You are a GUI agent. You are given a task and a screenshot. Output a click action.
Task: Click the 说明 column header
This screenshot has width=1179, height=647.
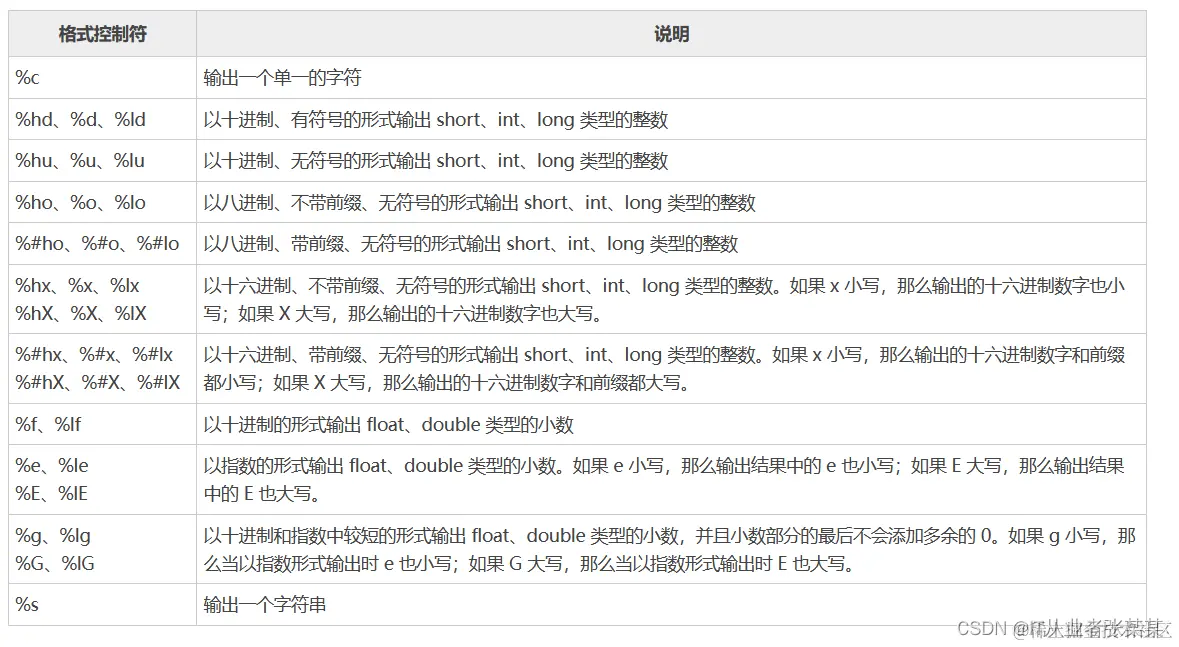672,33
